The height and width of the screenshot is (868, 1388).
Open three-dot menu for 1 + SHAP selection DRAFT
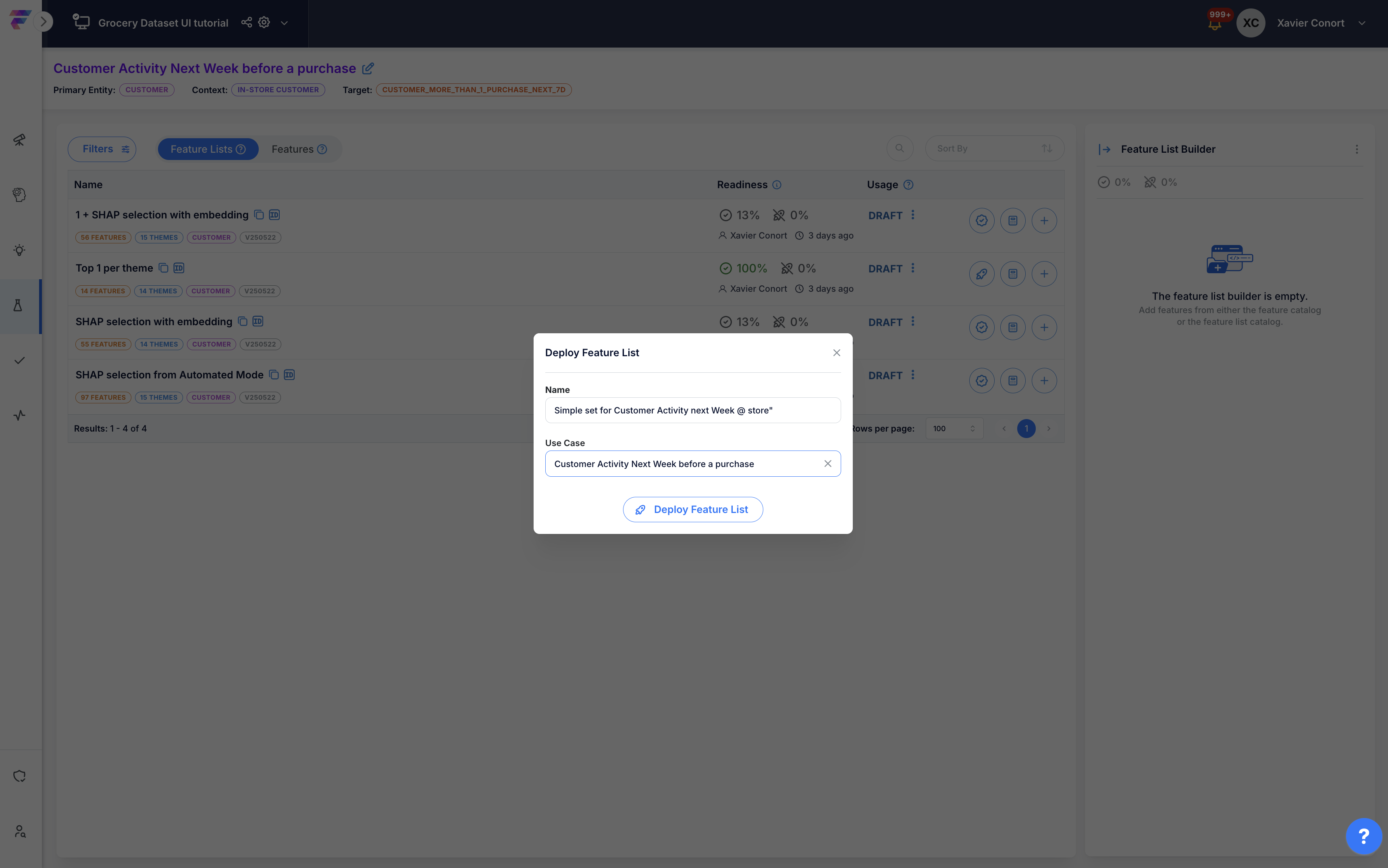913,215
